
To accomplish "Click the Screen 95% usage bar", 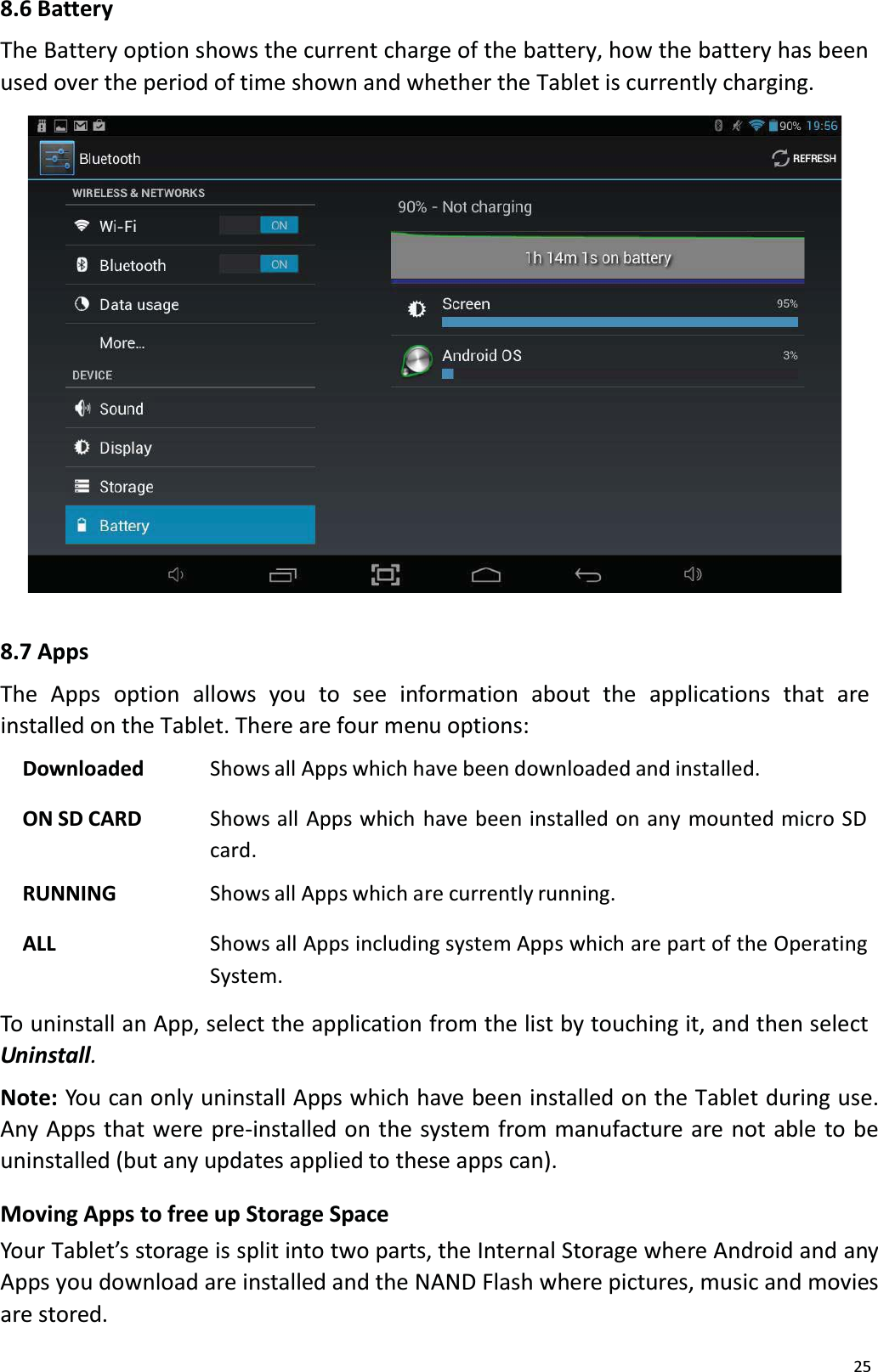I will pyautogui.click(x=620, y=322).
